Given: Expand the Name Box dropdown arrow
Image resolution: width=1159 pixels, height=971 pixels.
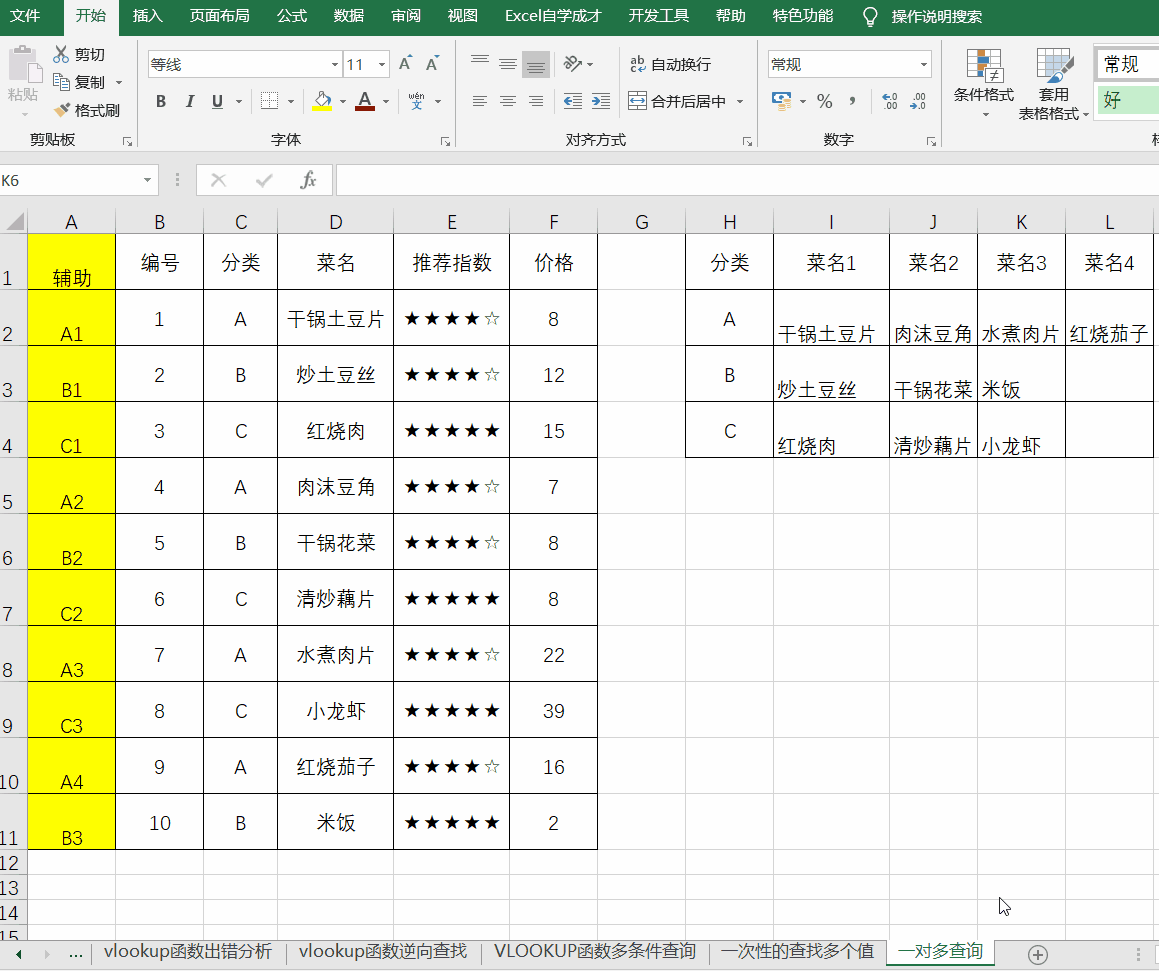Looking at the screenshot, I should 148,180.
